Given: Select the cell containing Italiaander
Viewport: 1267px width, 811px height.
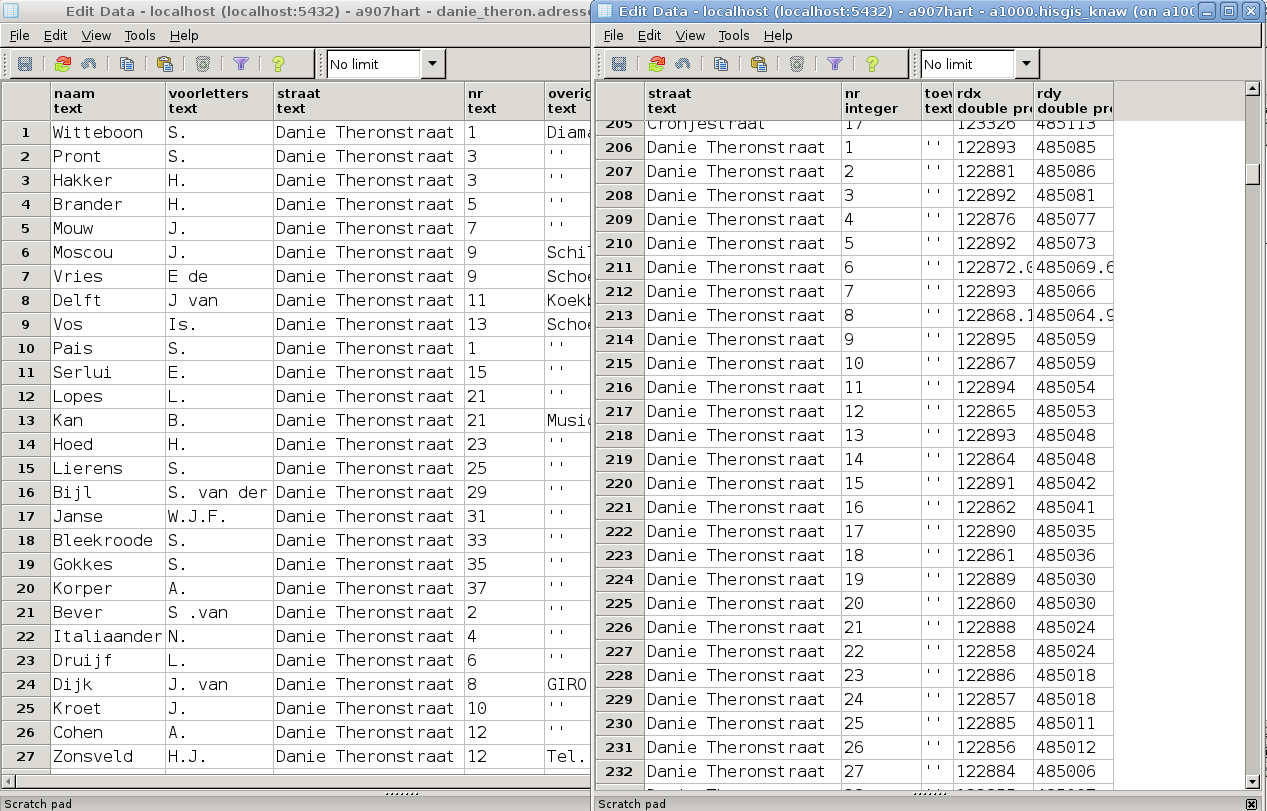Looking at the screenshot, I should pos(108,636).
